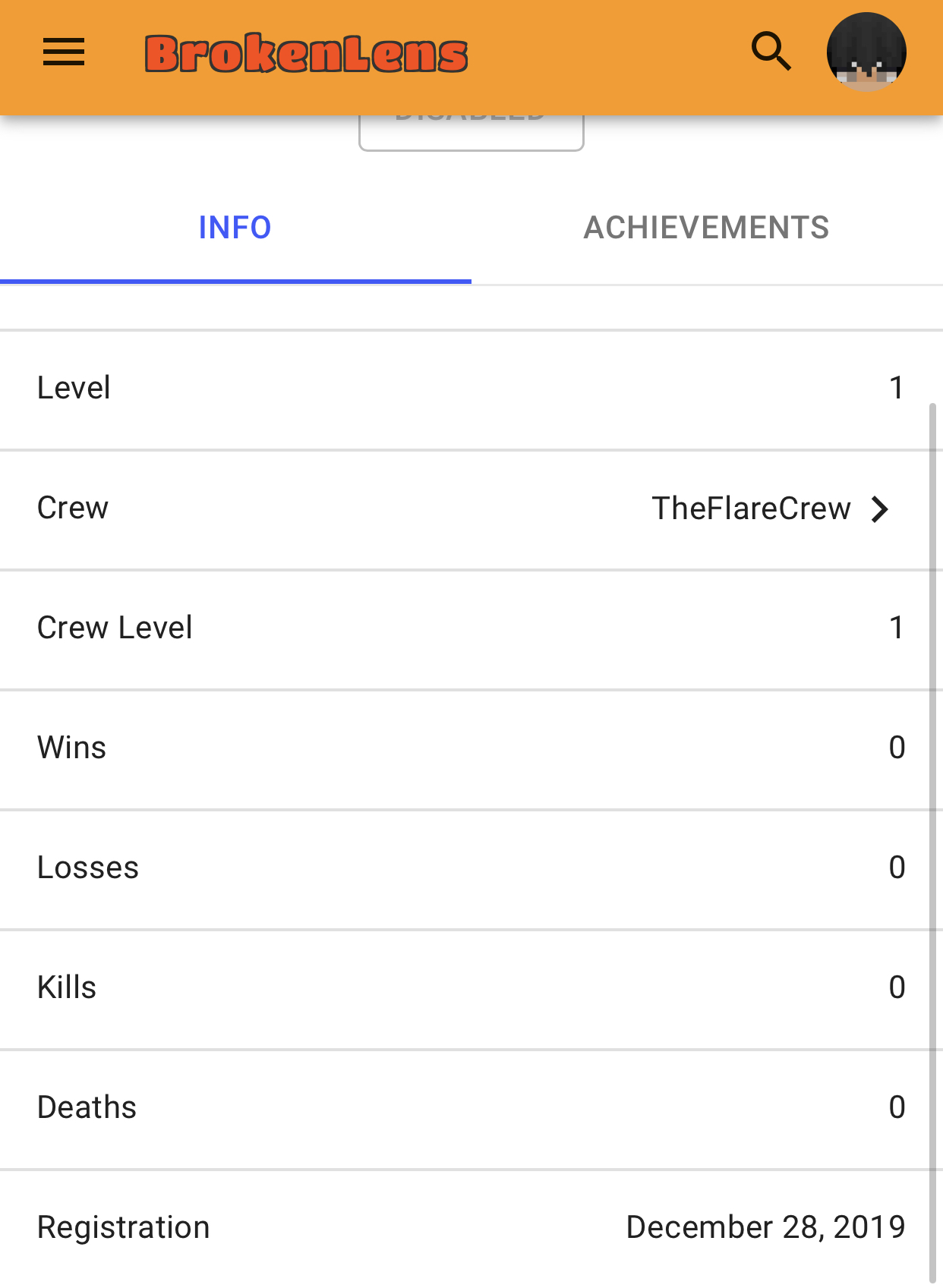Click the Kills stat row
The image size is (943, 1288).
[x=471, y=989]
